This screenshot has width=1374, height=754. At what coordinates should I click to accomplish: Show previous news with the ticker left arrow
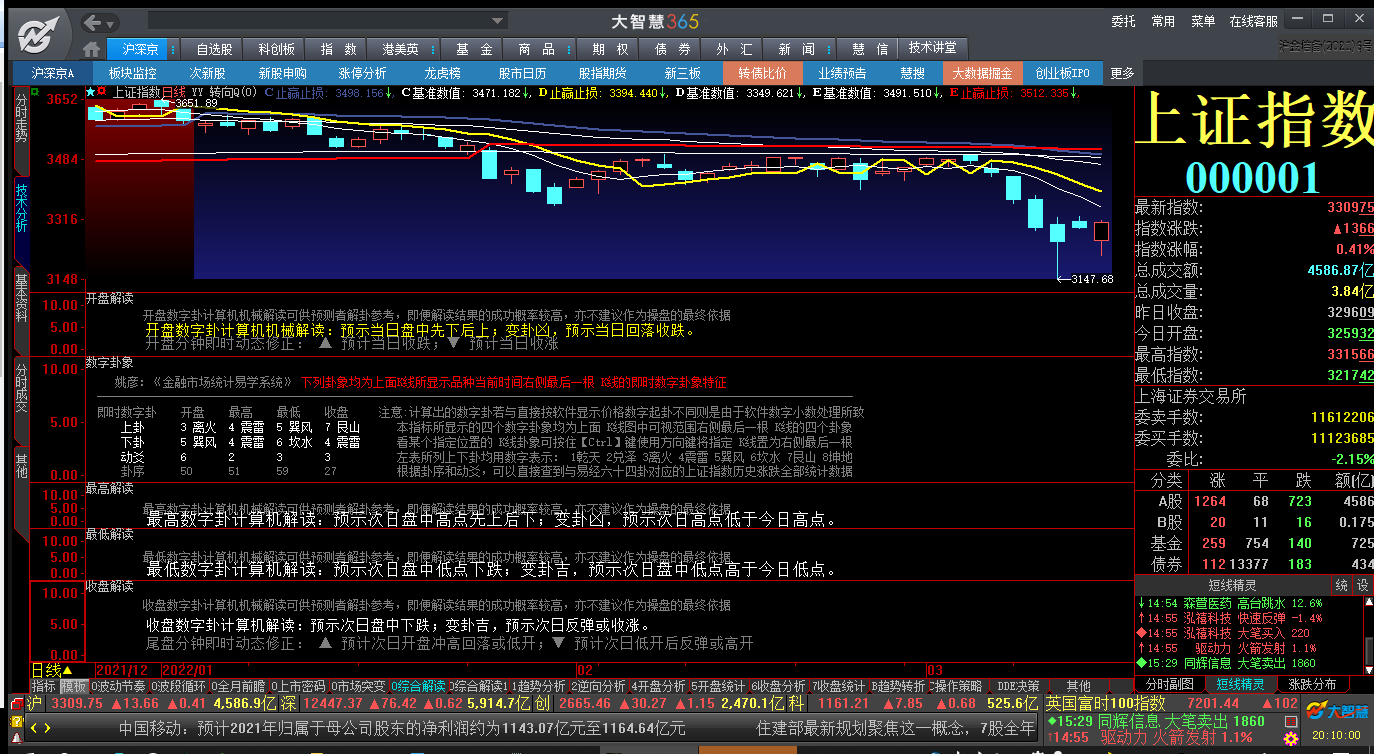click(31, 728)
